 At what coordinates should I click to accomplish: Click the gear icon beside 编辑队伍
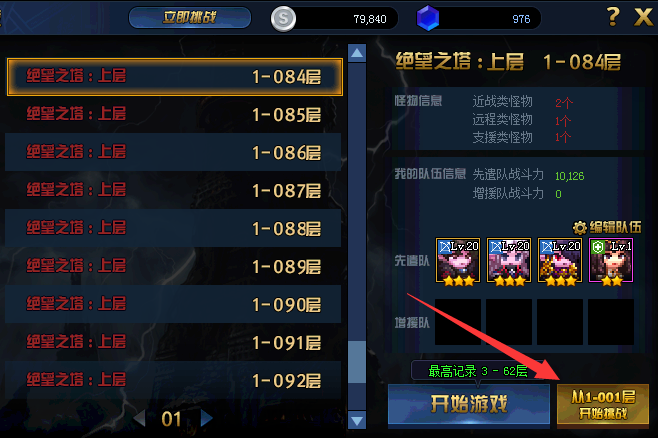click(x=580, y=227)
